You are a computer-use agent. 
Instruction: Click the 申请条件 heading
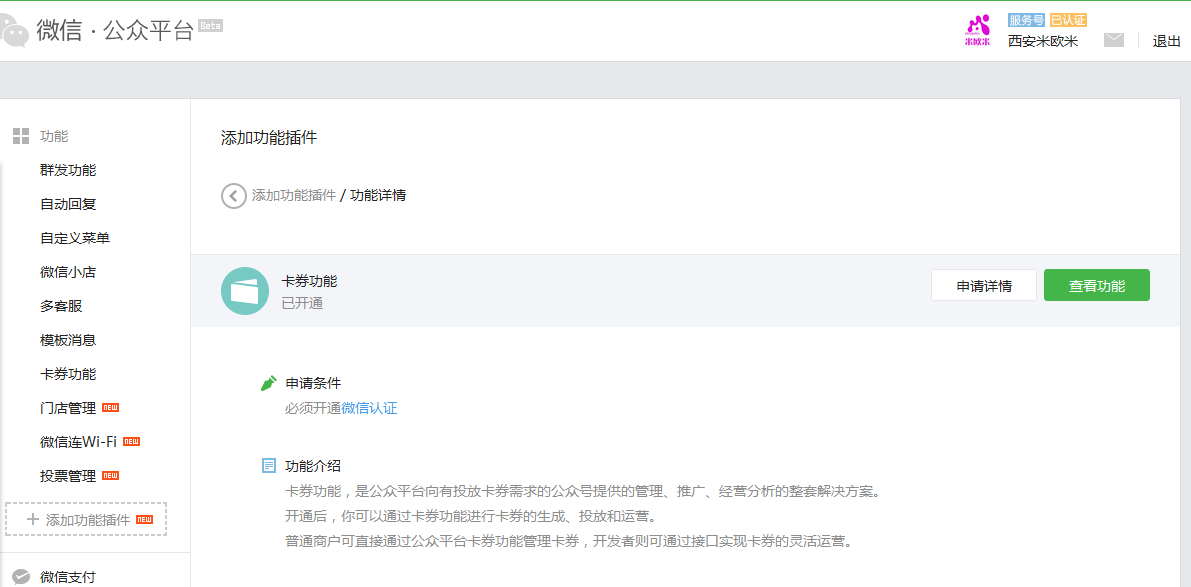coord(313,383)
